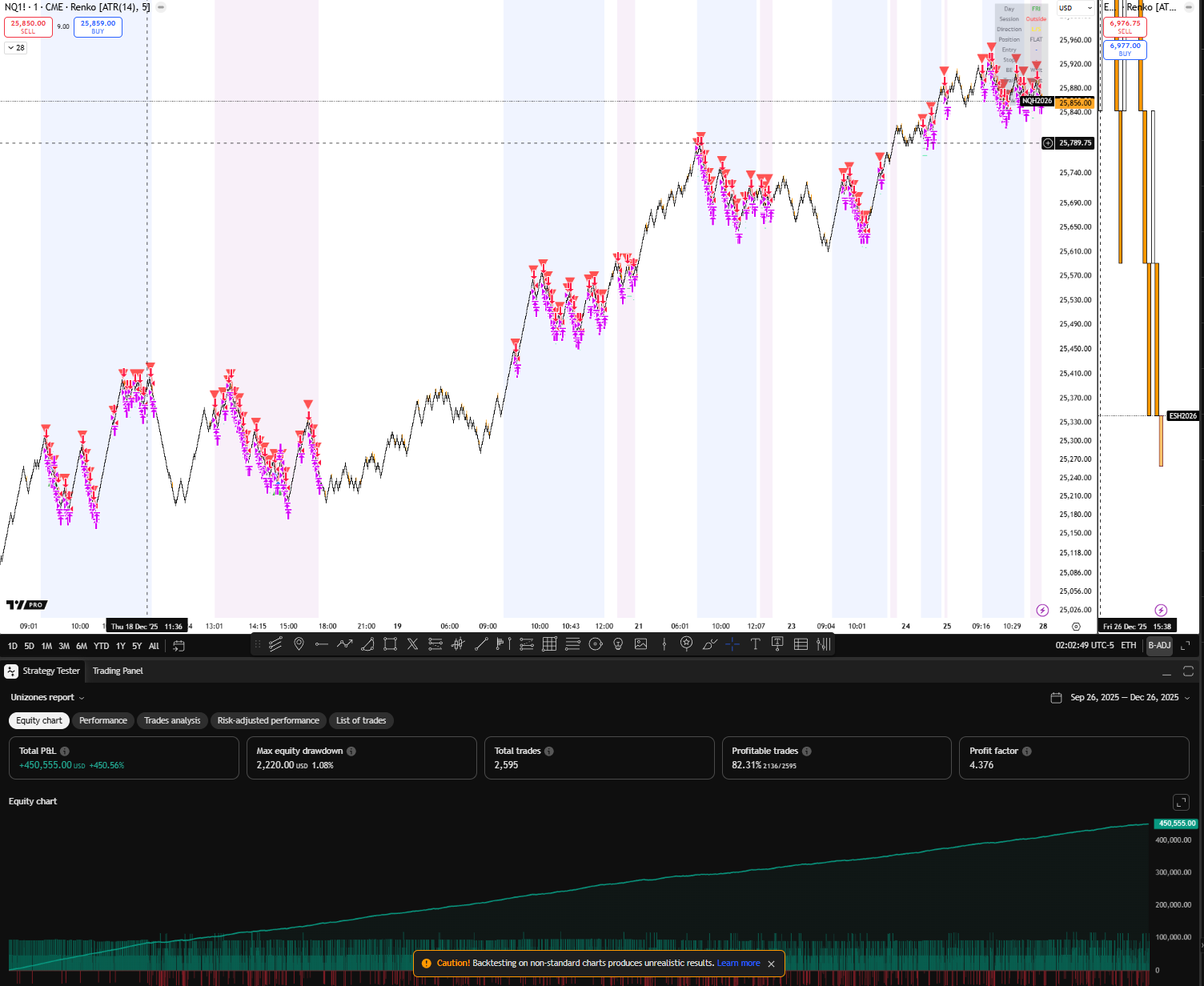Click the blue BUY 25,859.00 button

98,27
